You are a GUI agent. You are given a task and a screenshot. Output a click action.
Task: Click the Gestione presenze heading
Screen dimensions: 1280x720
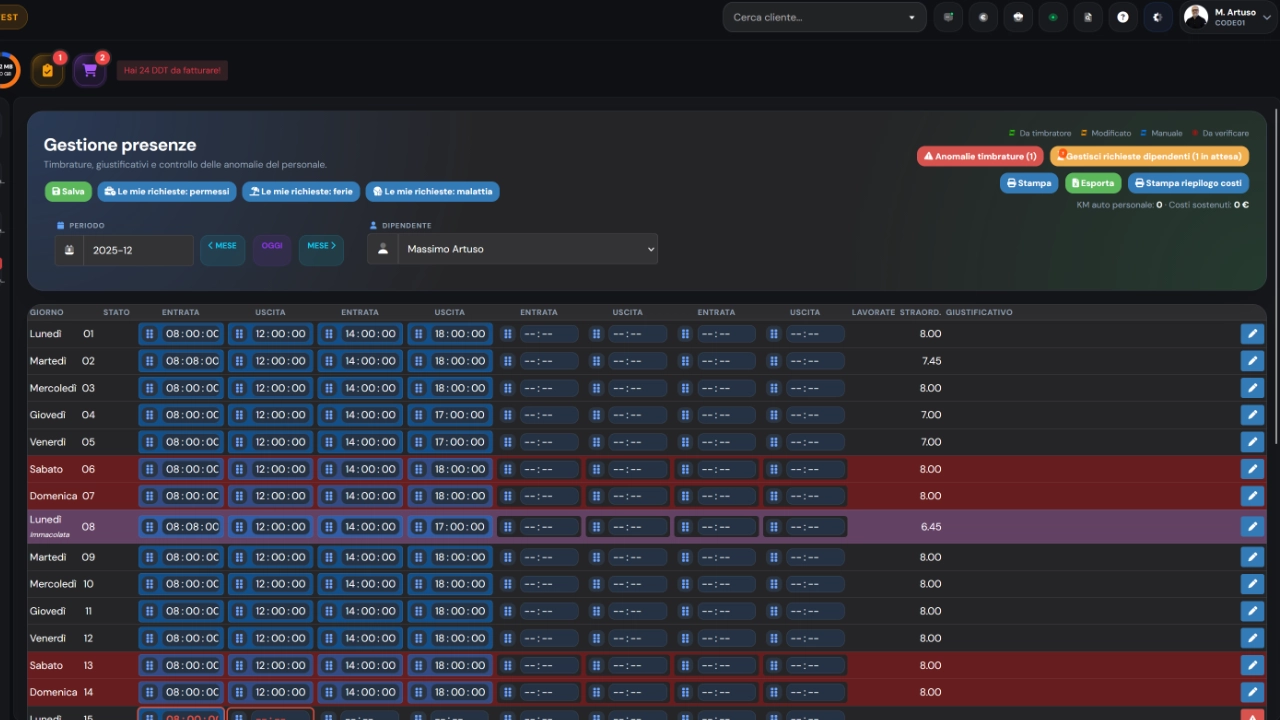click(x=120, y=145)
